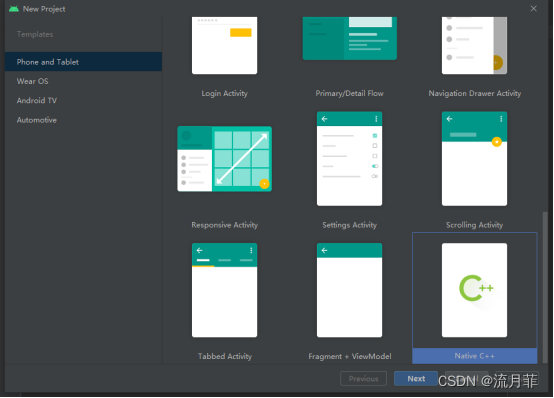
Task: Click the highlighted "Native C++" label
Action: click(475, 356)
